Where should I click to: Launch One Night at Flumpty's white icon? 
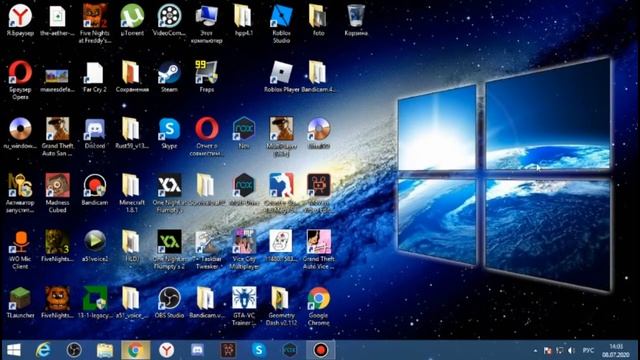click(169, 193)
